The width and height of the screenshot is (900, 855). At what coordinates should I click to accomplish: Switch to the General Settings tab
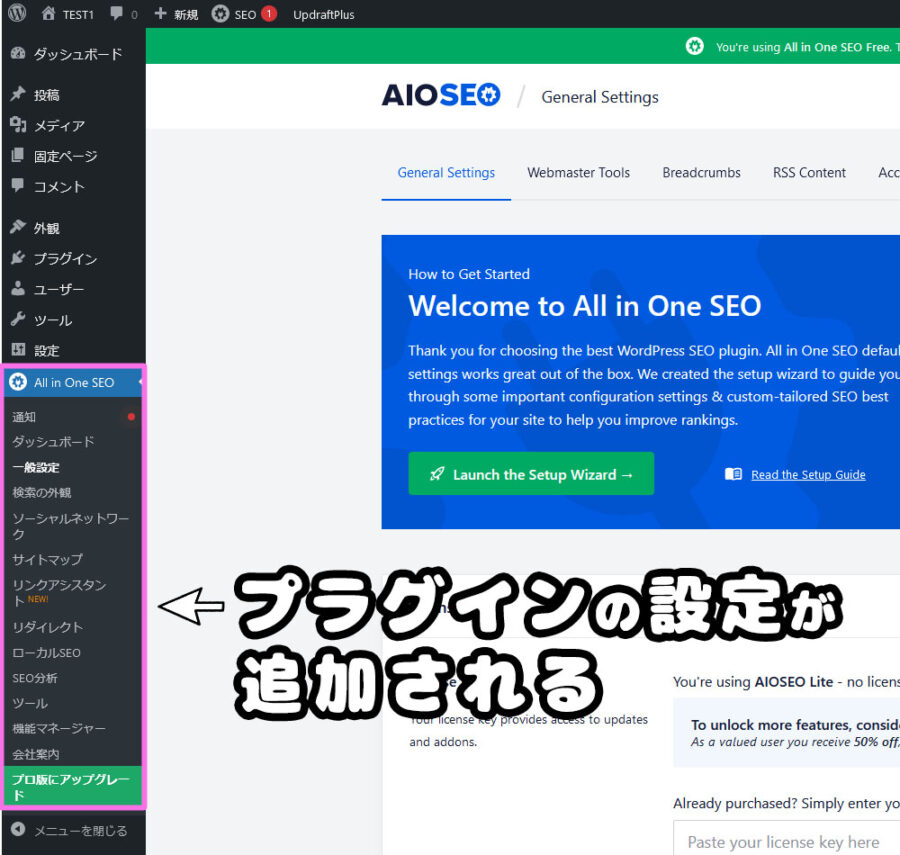click(x=446, y=173)
